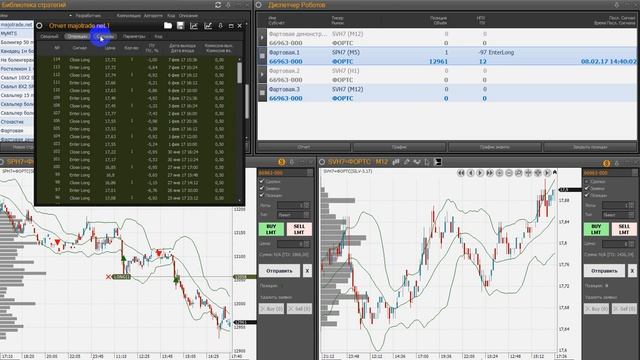Click График button in robots dispatcher
Viewport: 640px width, 360px height.
point(399,147)
